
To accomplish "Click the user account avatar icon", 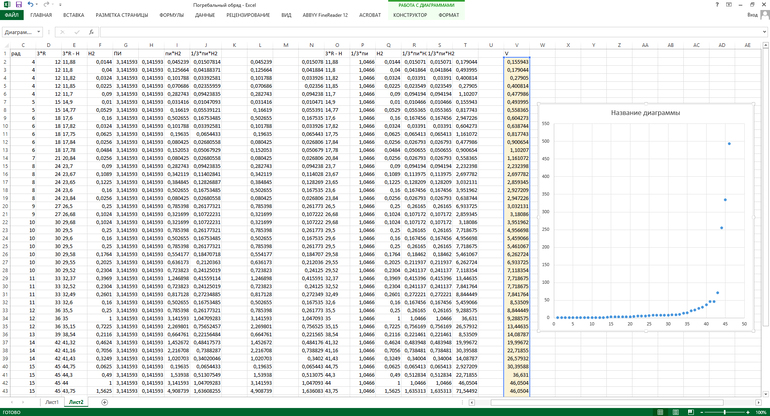I will tap(765, 15).
